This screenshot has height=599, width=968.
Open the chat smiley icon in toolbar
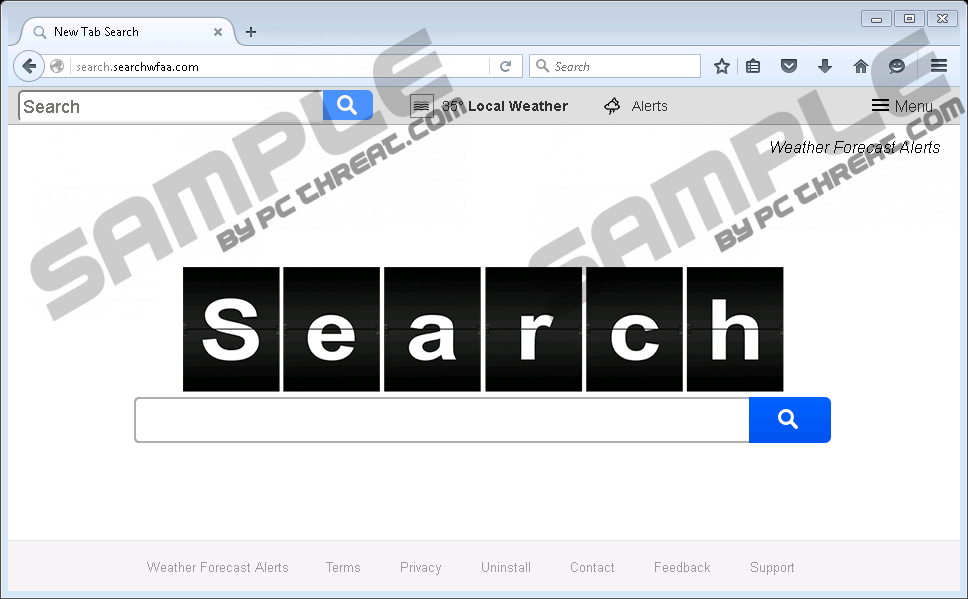897,66
